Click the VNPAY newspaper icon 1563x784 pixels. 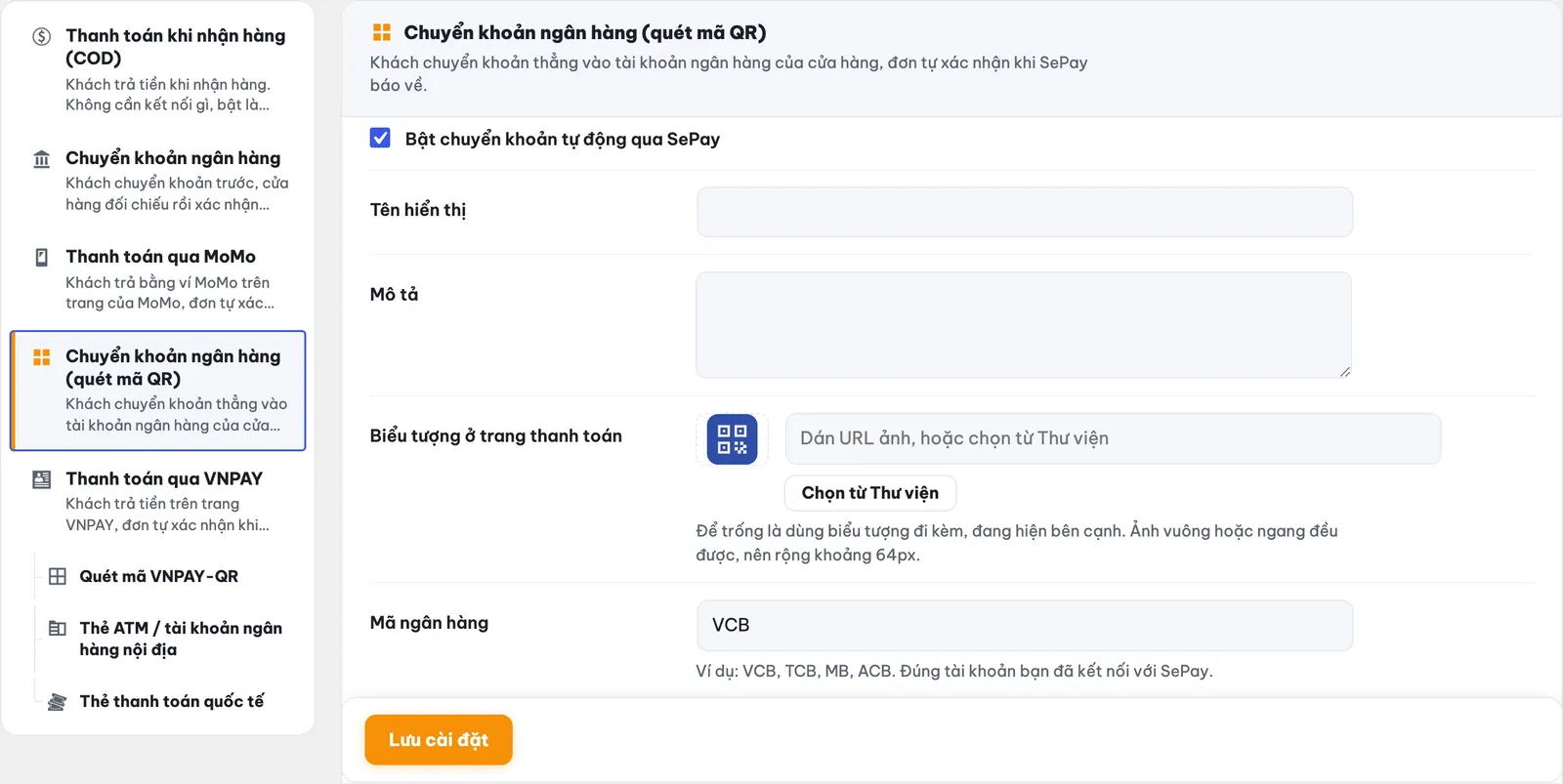click(41, 479)
